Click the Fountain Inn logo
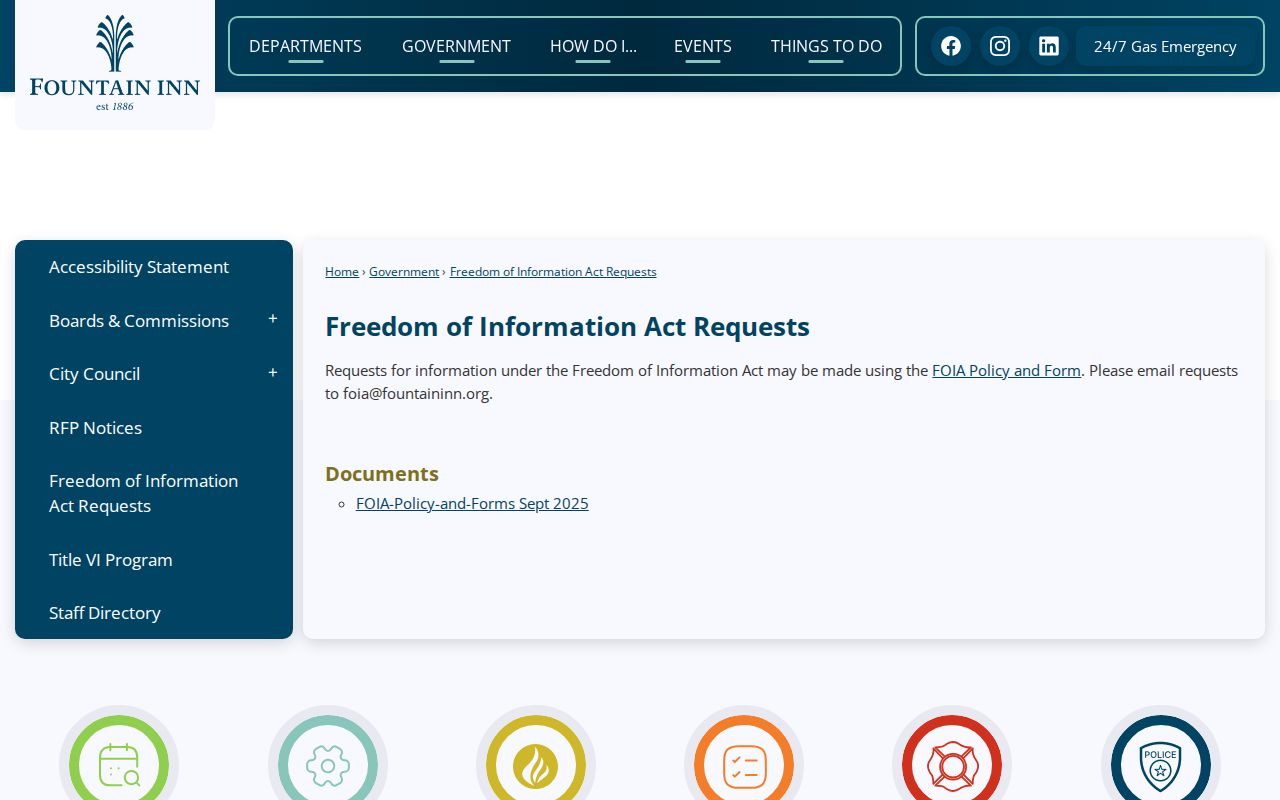Viewport: 1280px width, 800px height. tap(115, 62)
